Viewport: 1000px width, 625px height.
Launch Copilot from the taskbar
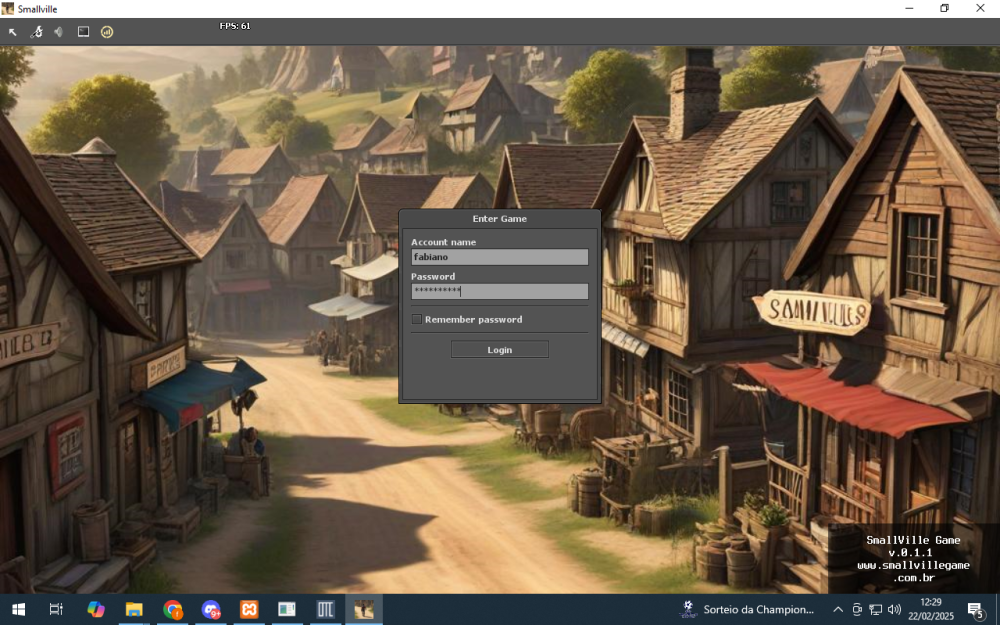coord(96,609)
